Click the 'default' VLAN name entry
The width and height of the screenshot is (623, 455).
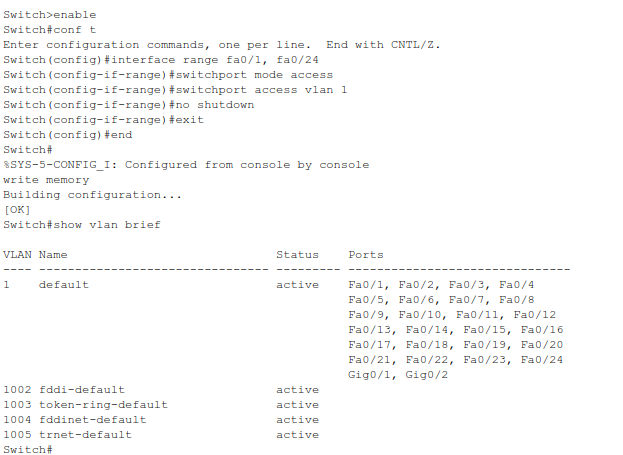coord(64,285)
